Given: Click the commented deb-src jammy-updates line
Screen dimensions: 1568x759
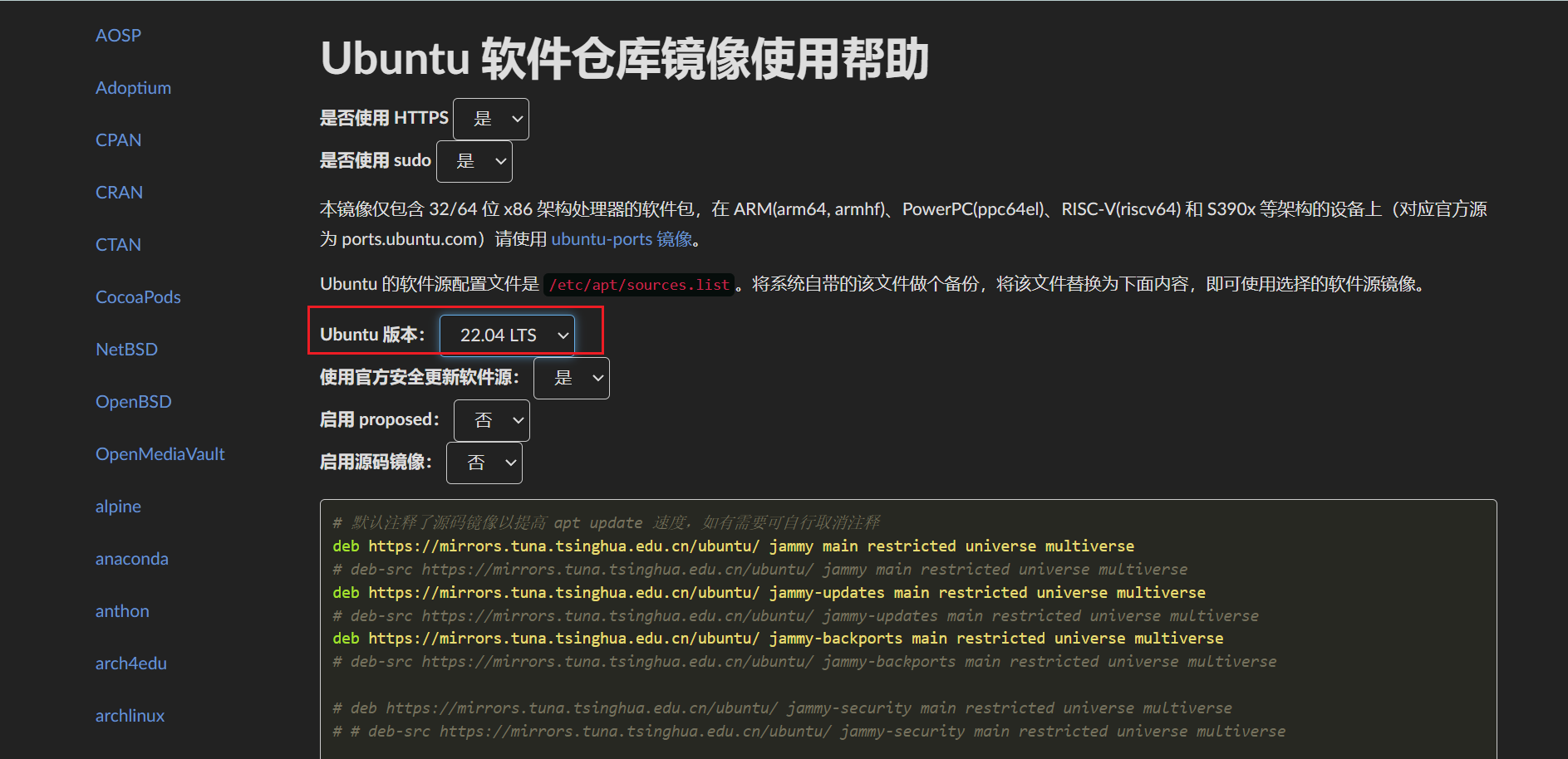Looking at the screenshot, I should coord(795,616).
